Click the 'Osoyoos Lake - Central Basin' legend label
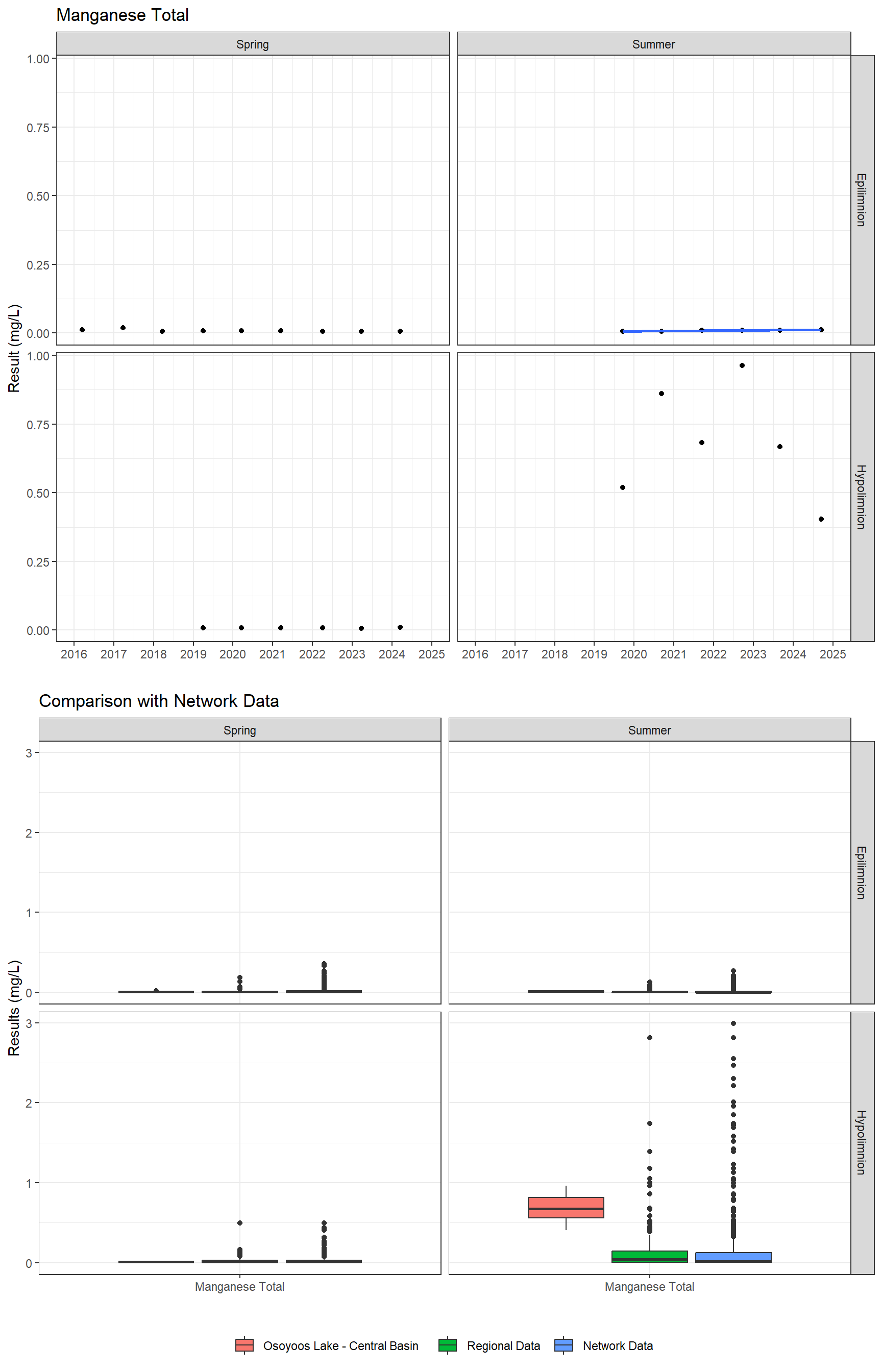The width and height of the screenshot is (882, 1372). pyautogui.click(x=341, y=1345)
